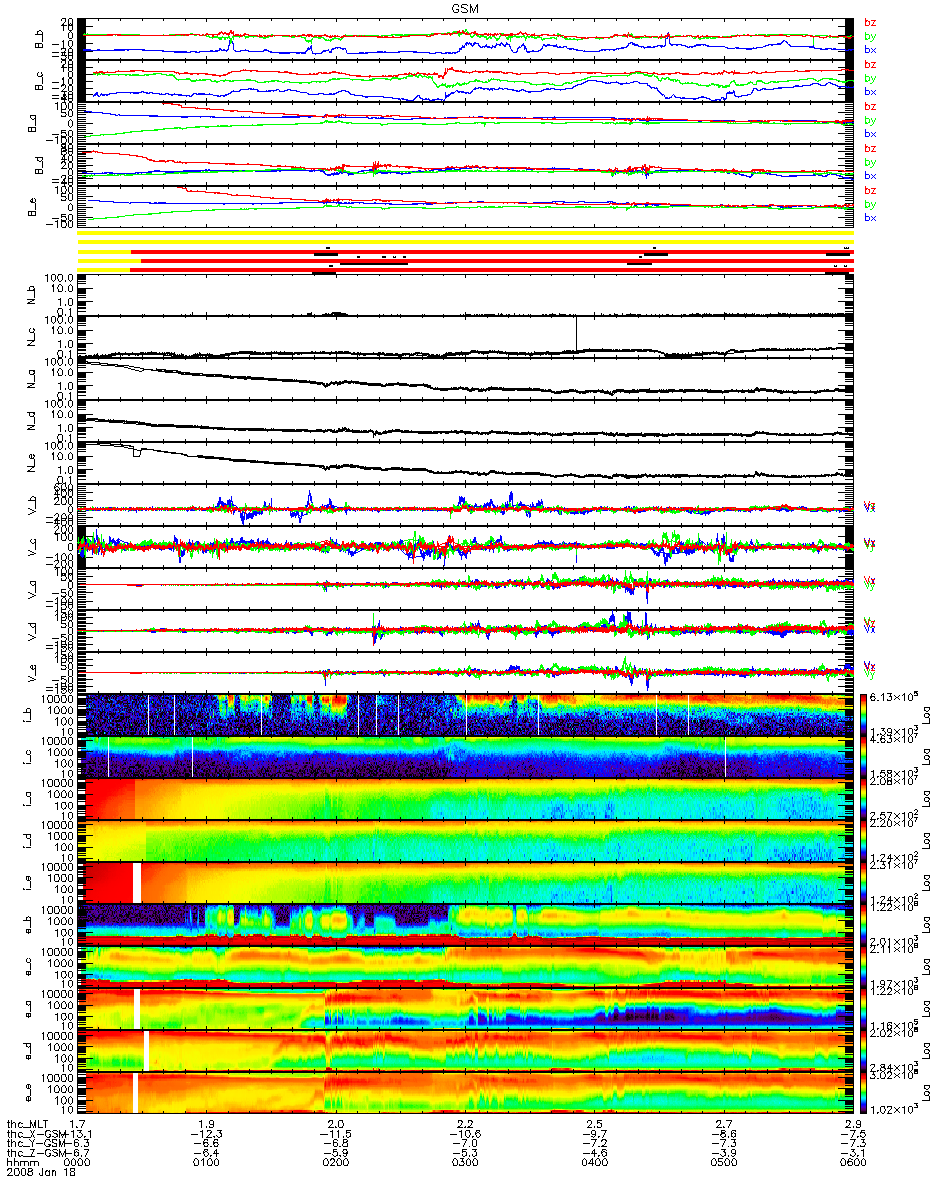
Task: Select the V_b velocity panel label
Action: [x=30, y=505]
